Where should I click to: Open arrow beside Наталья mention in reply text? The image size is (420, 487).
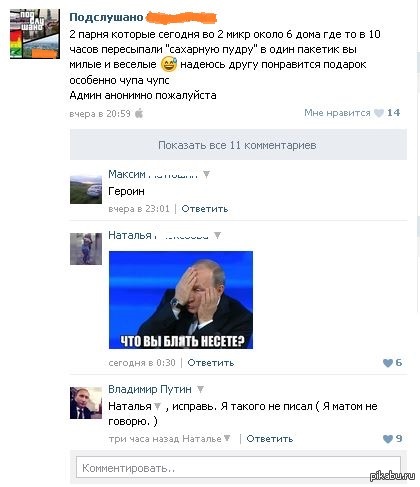pyautogui.click(x=157, y=406)
